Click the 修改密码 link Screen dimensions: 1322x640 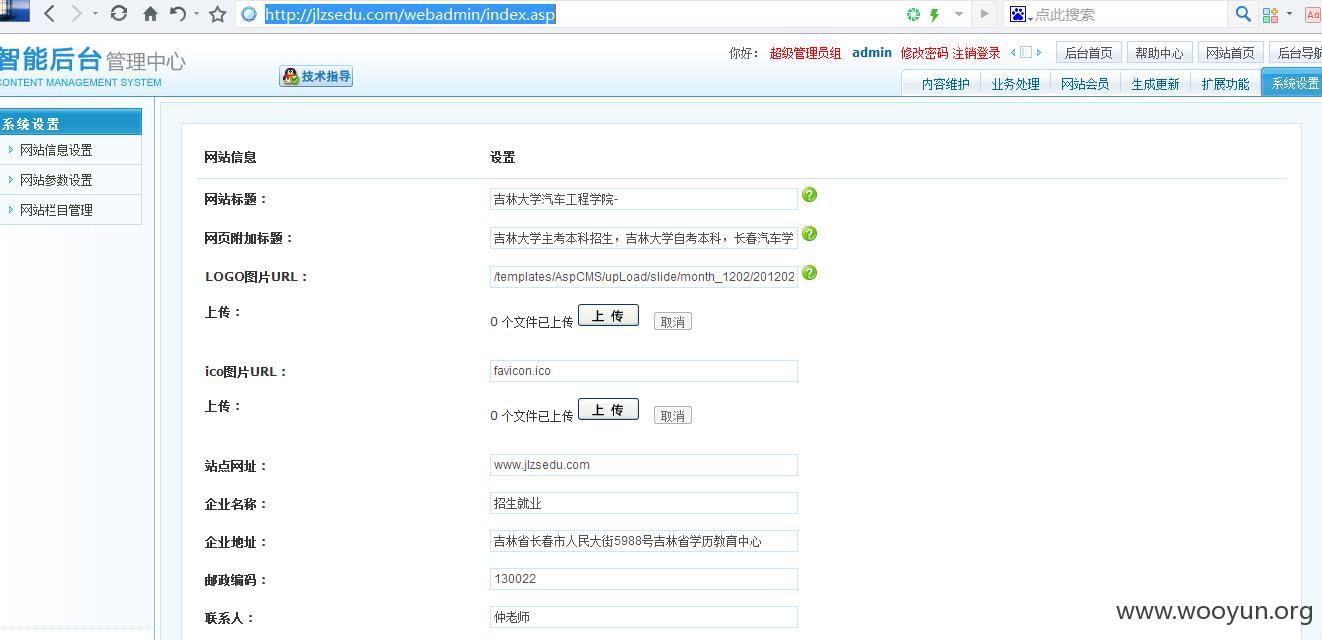click(x=924, y=53)
